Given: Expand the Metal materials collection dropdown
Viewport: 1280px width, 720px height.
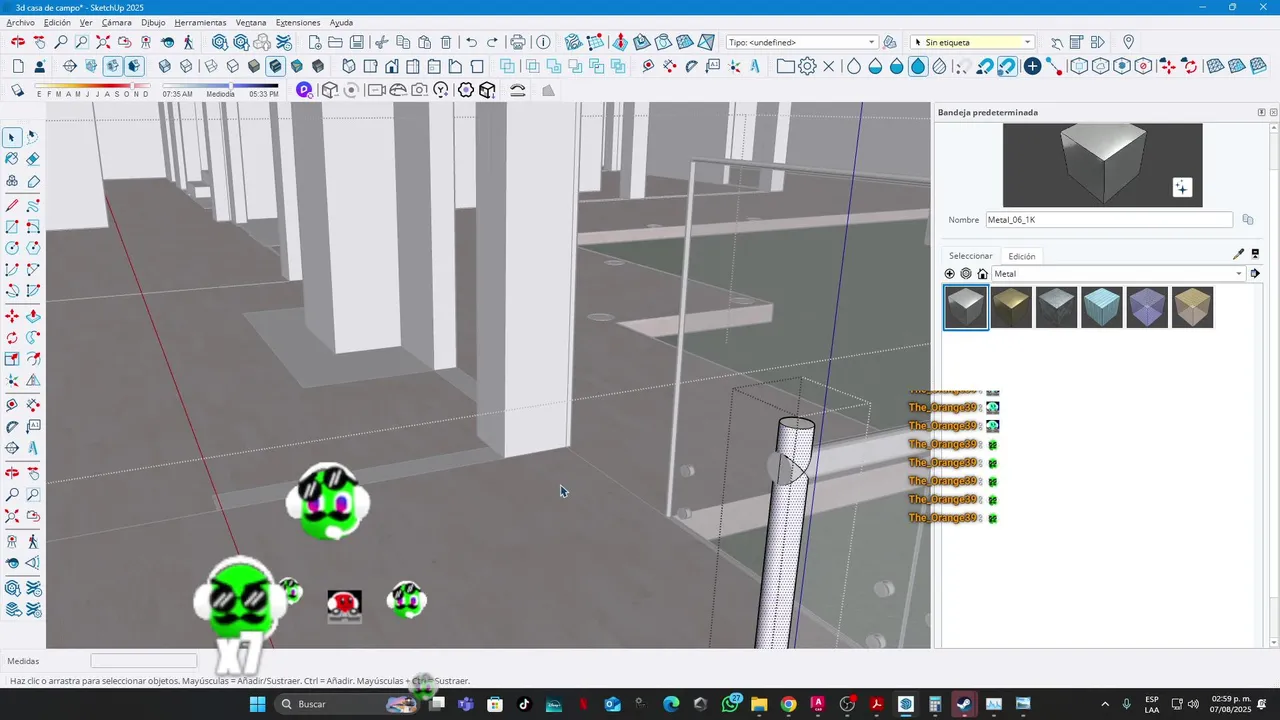Looking at the screenshot, I should pyautogui.click(x=1119, y=274).
